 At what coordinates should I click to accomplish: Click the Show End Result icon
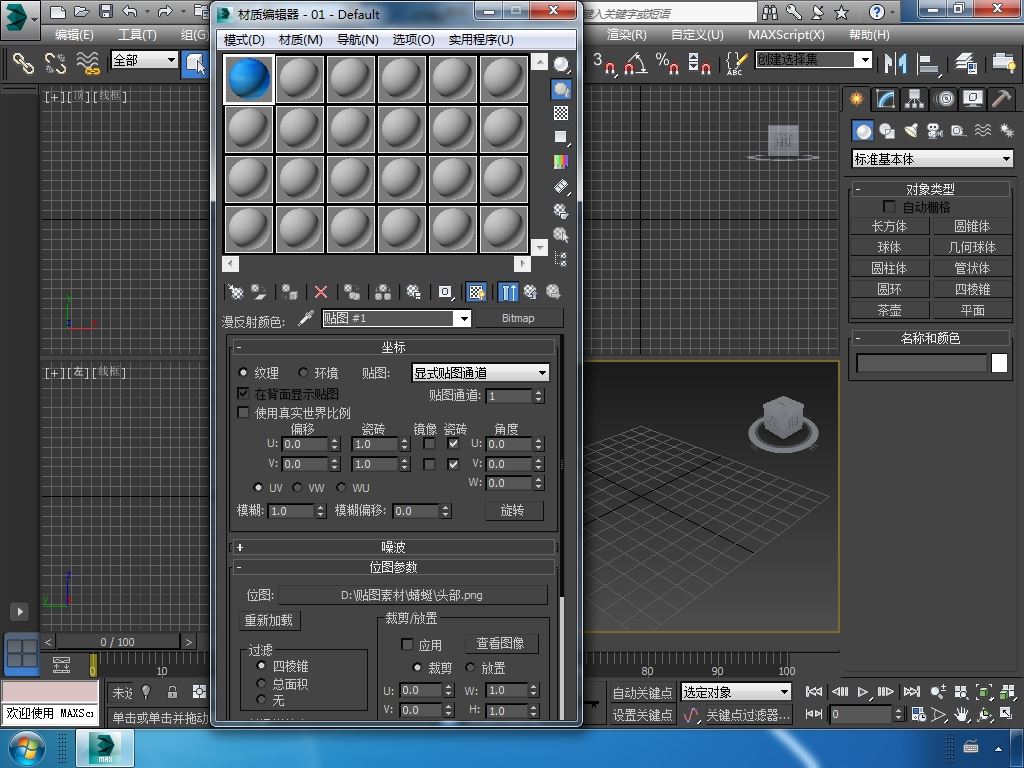tap(507, 292)
